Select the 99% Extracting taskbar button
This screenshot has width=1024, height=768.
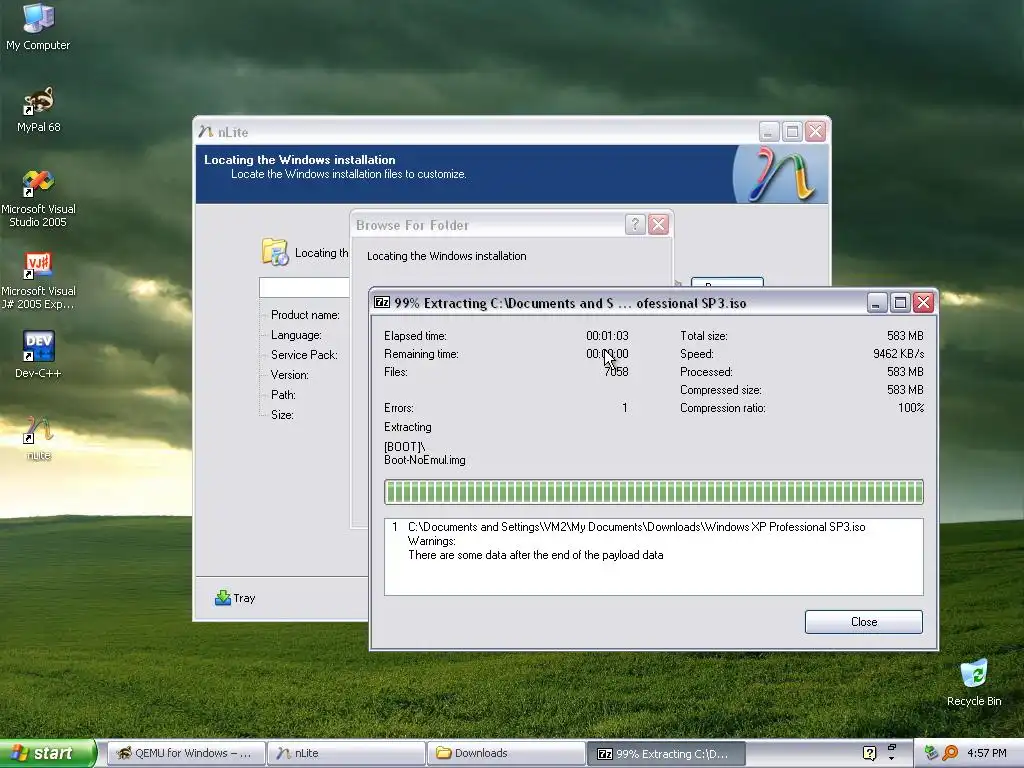(x=666, y=753)
